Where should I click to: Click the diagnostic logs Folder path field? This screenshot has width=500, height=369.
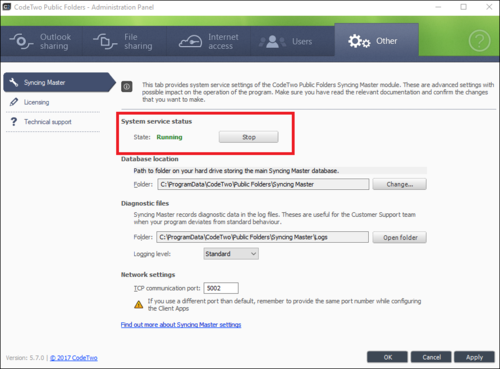(x=263, y=237)
